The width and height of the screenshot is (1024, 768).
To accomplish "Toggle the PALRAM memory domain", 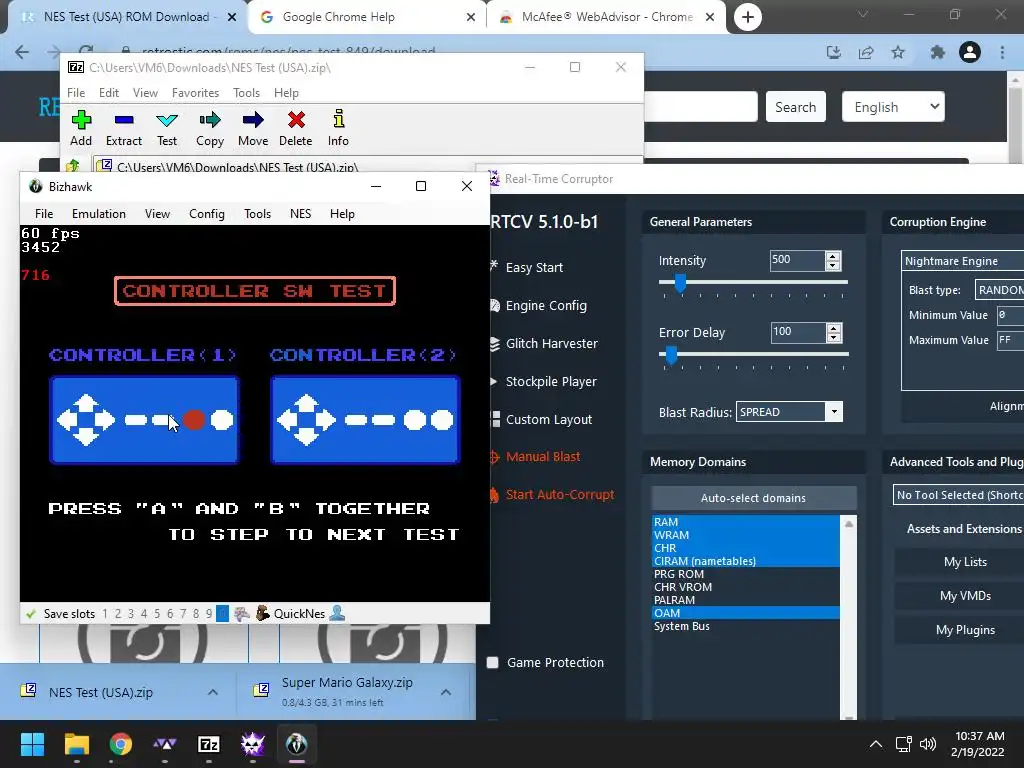I will [745, 600].
